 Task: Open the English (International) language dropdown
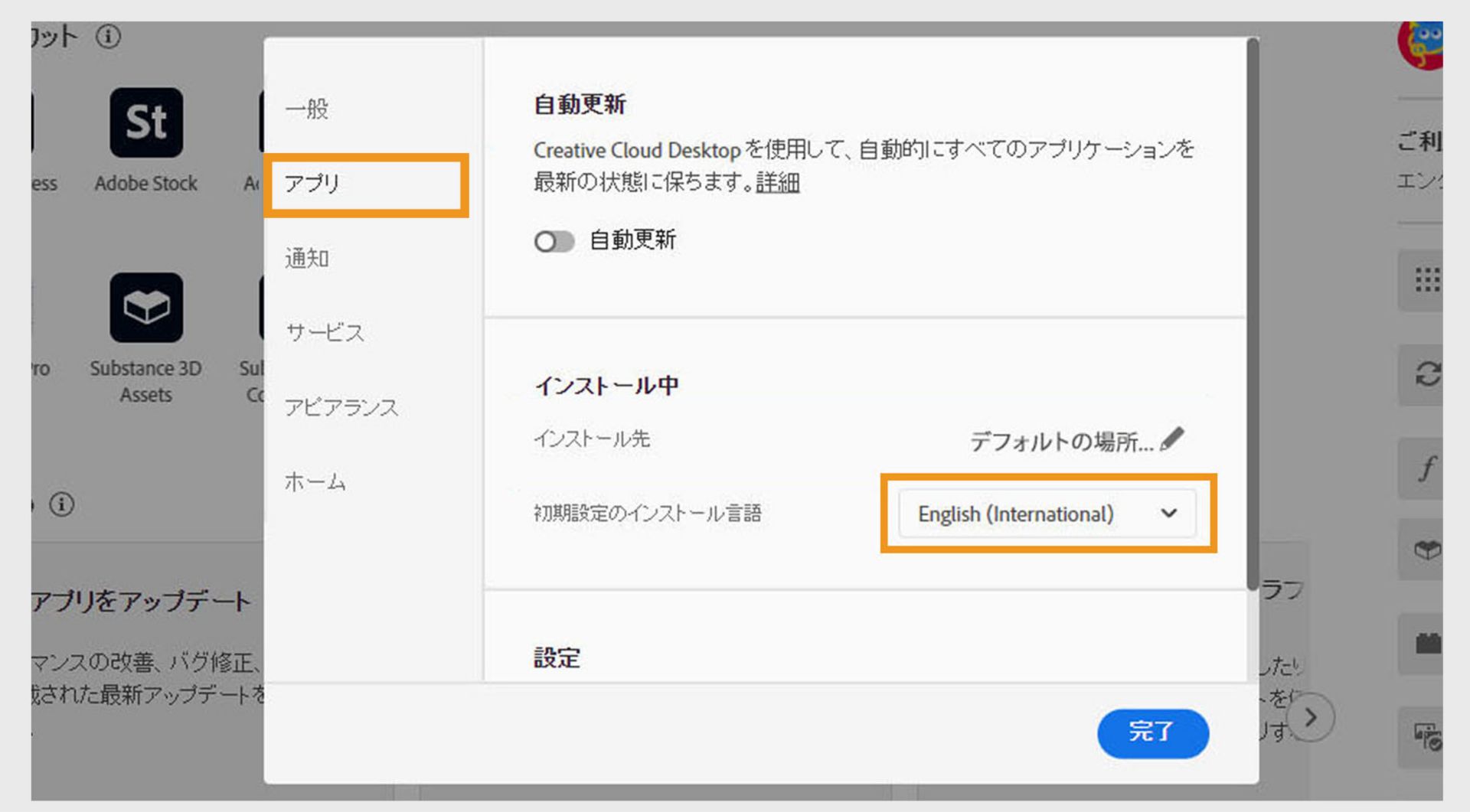click(x=1047, y=514)
